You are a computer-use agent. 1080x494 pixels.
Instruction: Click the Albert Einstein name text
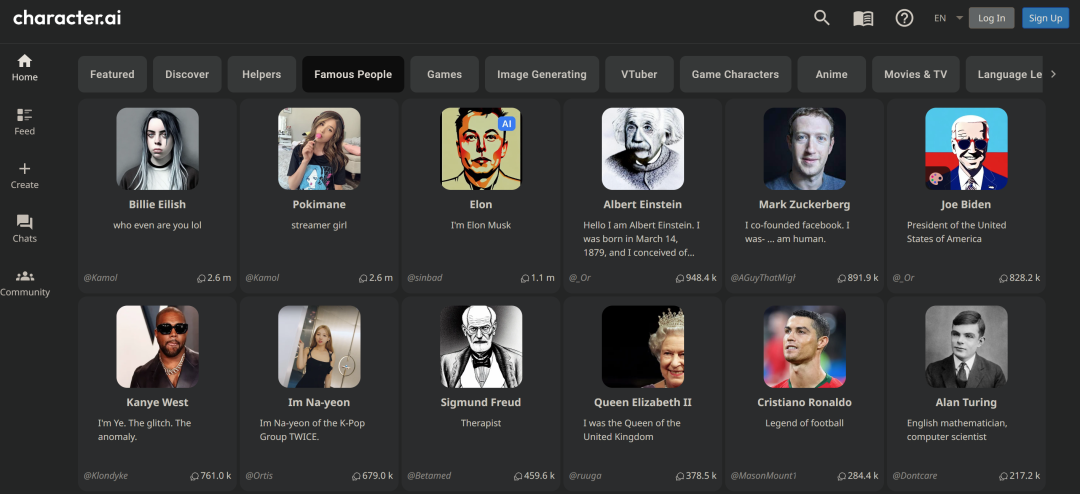pos(643,205)
